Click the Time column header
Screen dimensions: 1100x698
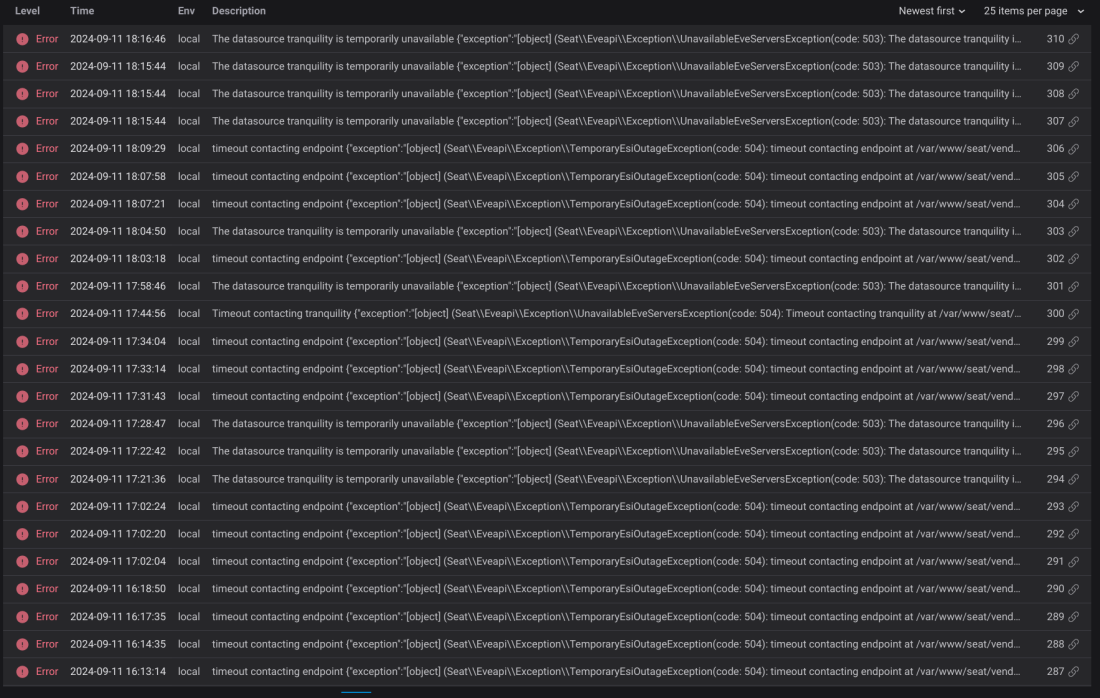coord(82,11)
